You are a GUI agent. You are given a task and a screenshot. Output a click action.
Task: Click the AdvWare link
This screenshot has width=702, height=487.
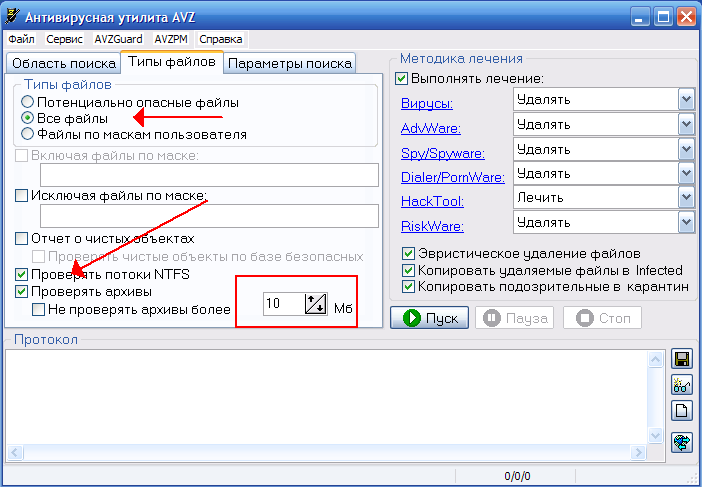click(x=431, y=128)
